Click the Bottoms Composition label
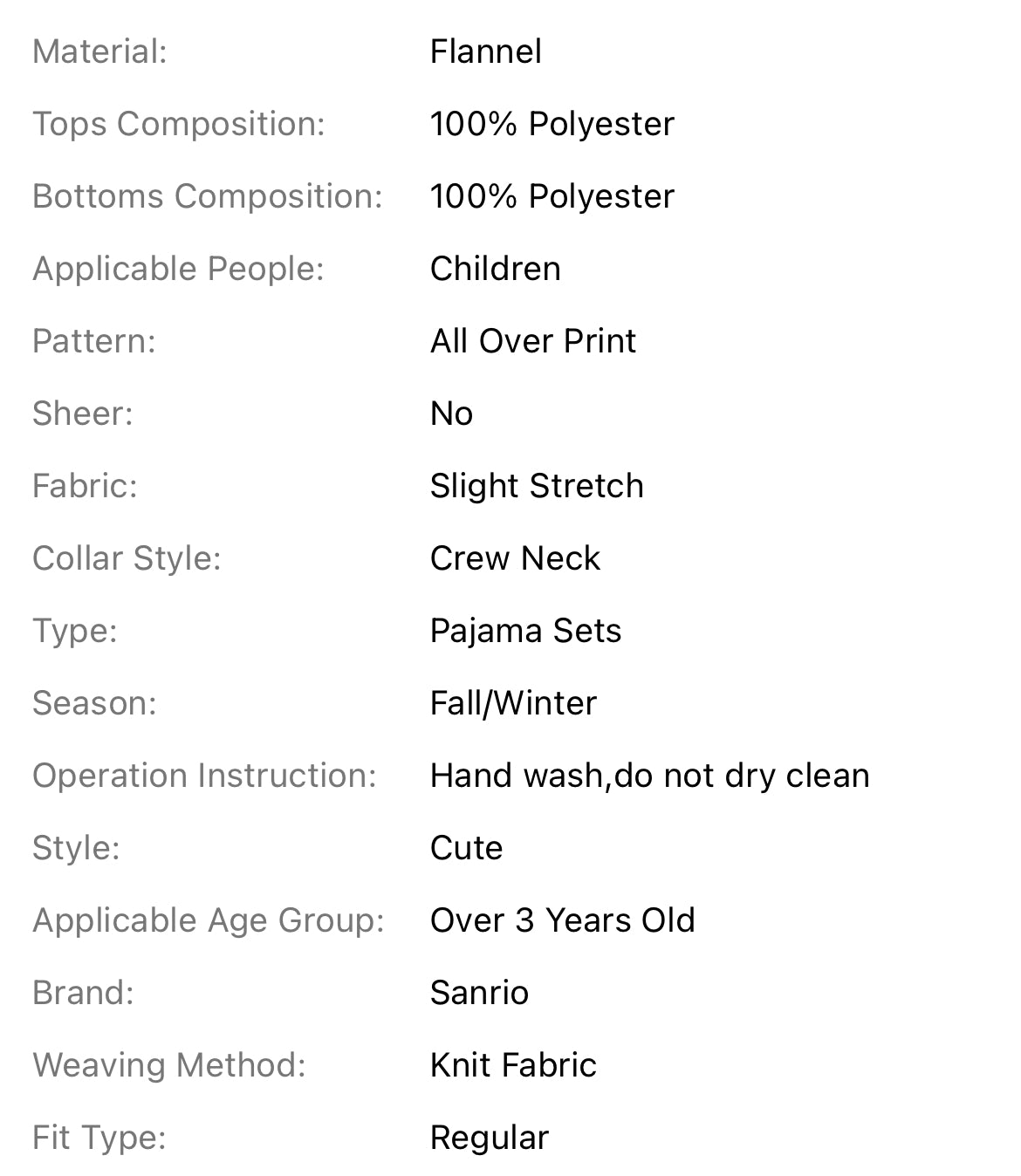 (208, 196)
